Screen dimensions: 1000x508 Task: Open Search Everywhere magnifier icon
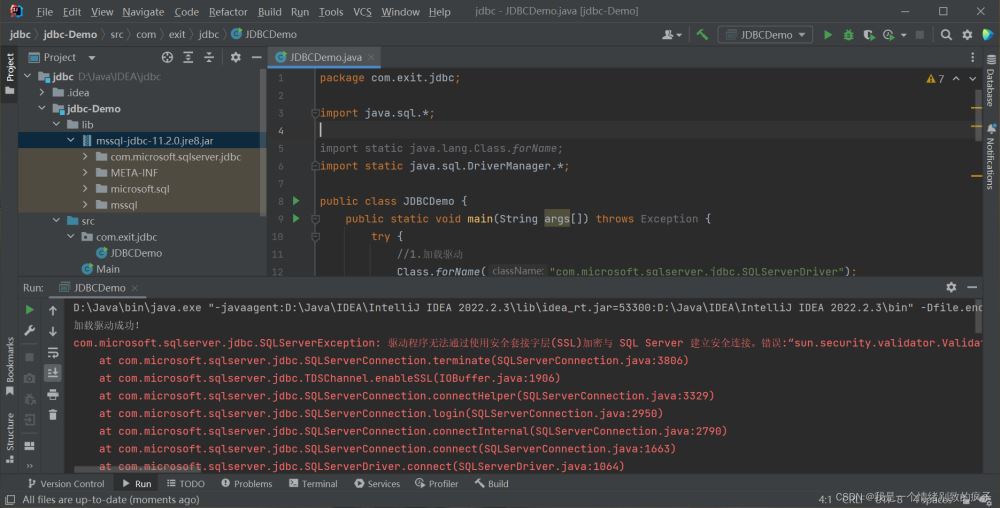[x=946, y=35]
